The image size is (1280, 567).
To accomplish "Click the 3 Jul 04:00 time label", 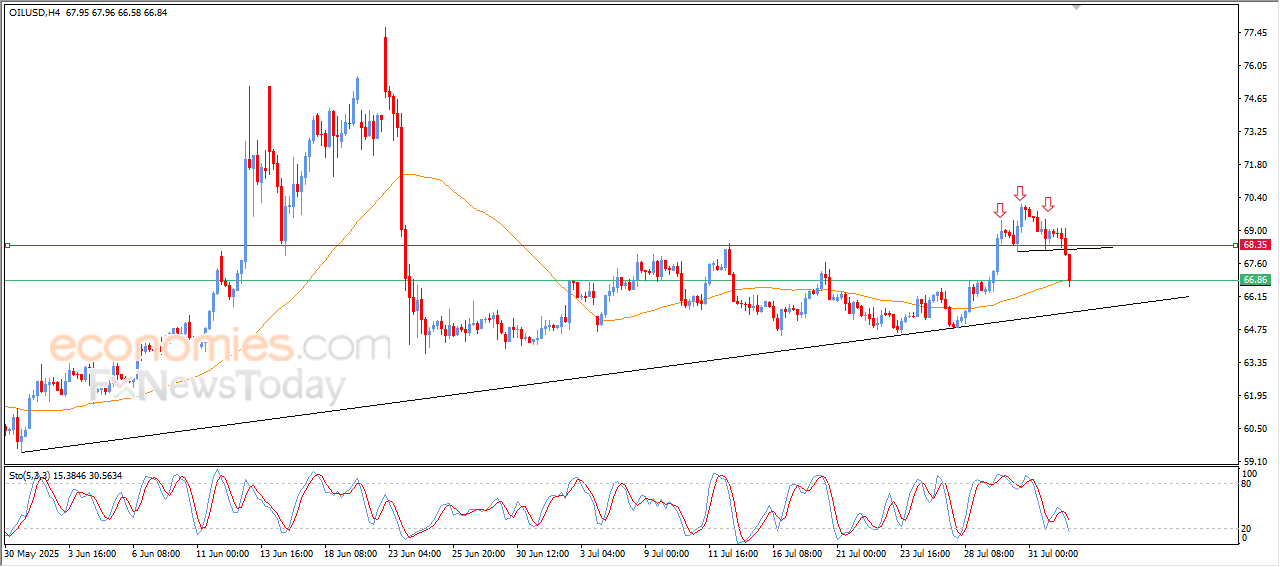I will point(602,552).
